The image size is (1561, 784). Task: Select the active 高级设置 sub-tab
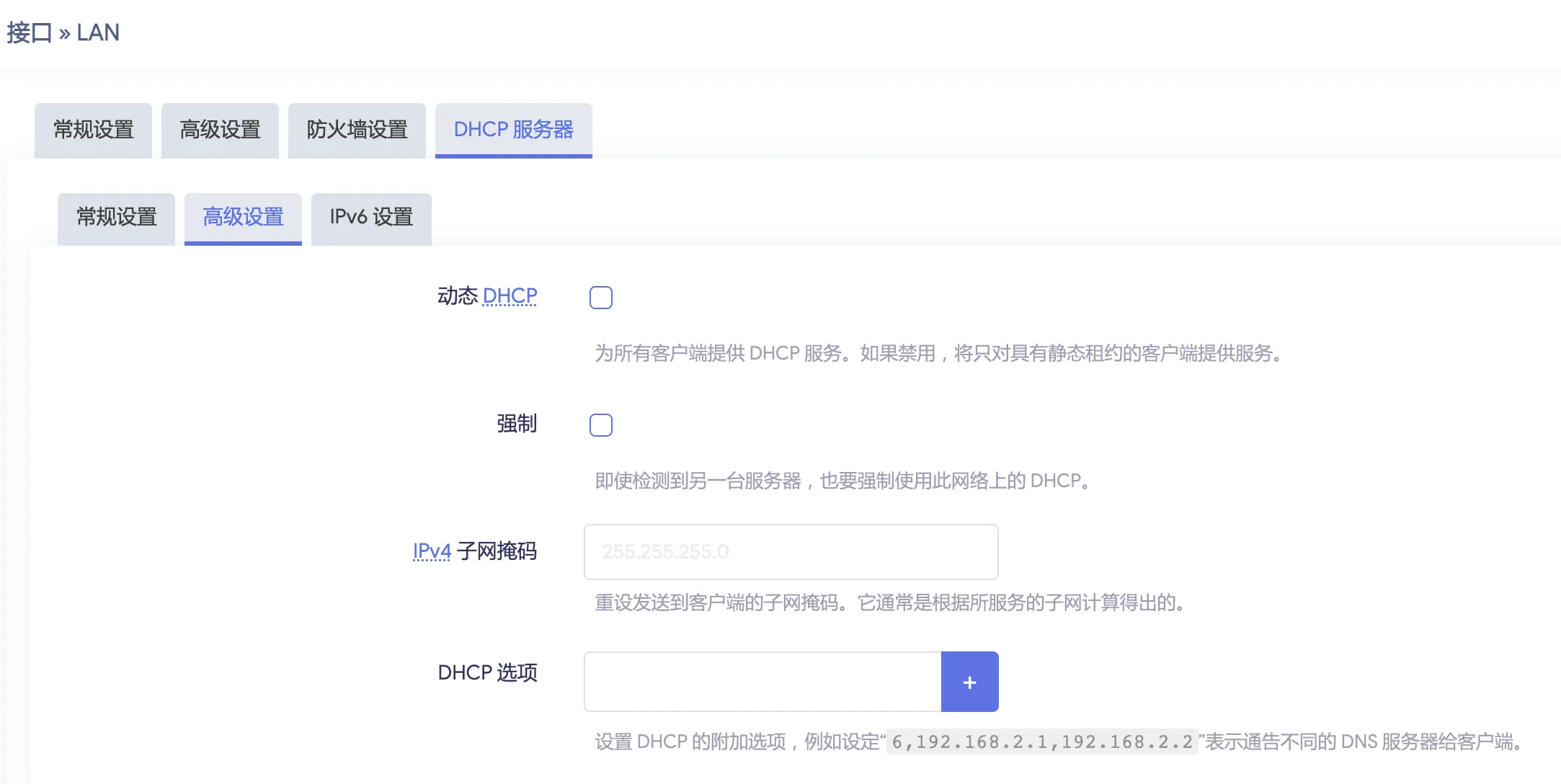[x=243, y=218]
